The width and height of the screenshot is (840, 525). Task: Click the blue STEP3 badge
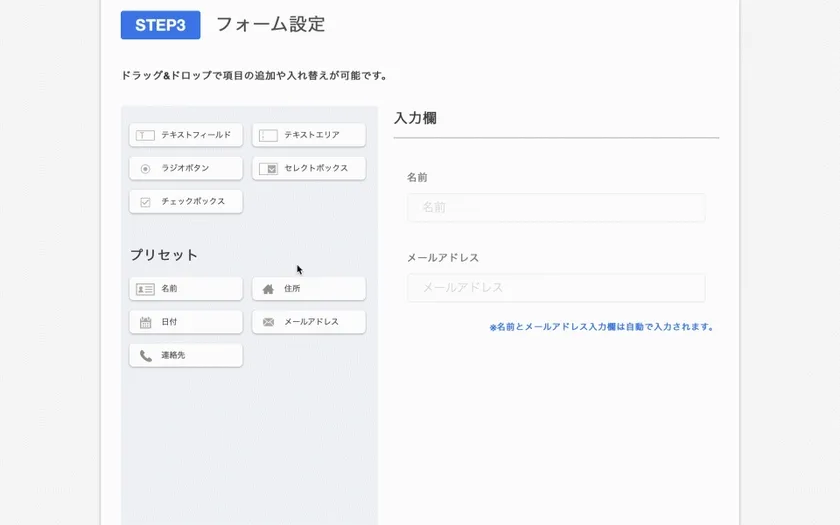[160, 25]
